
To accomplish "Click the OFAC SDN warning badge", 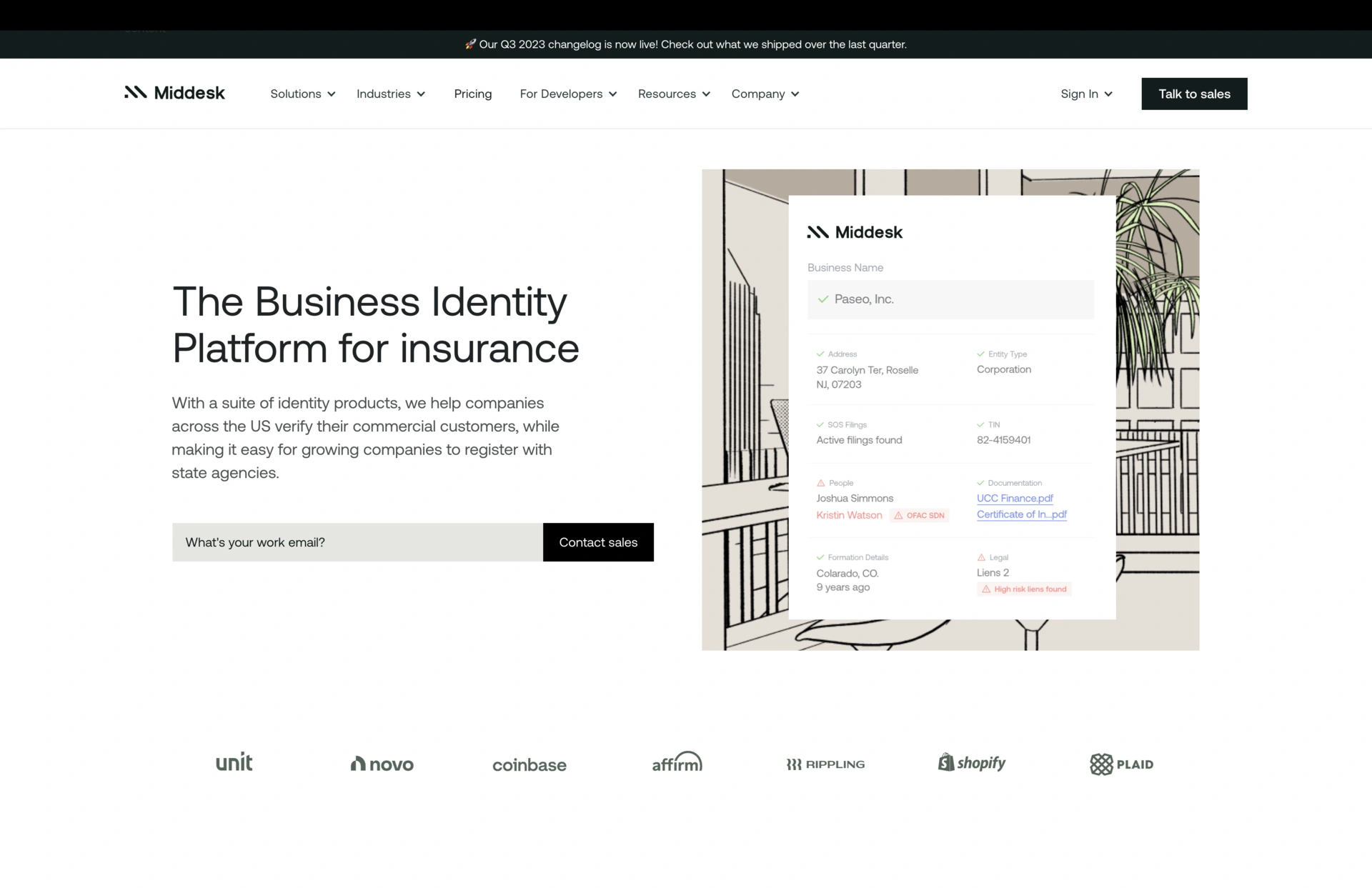I will coord(919,515).
